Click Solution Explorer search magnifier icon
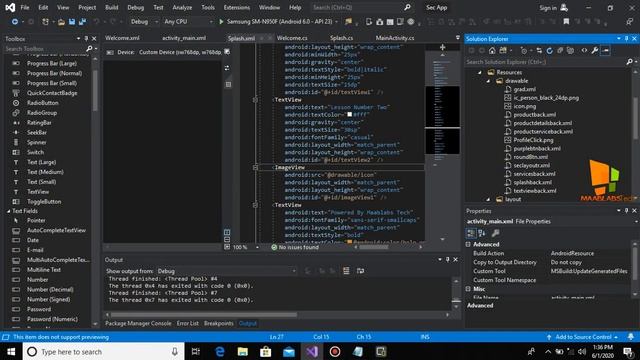Screen dimensions: 640x360 [x=629, y=62]
